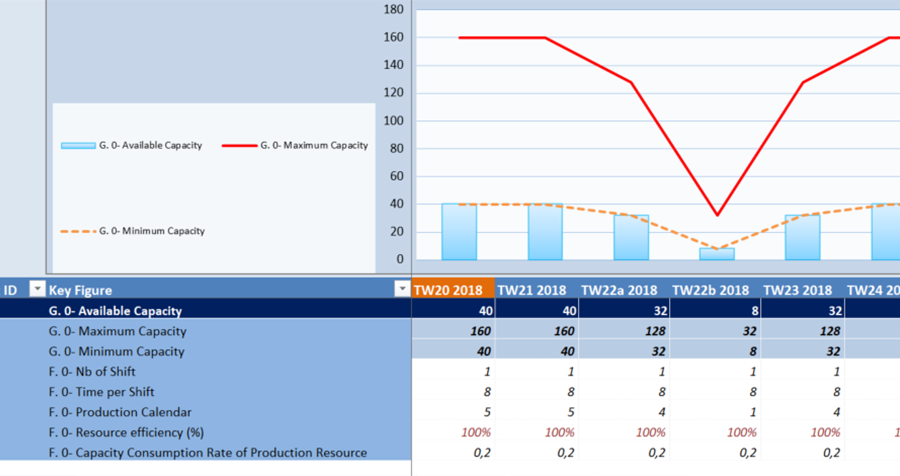Image resolution: width=900 pixels, height=476 pixels.
Task: Open the ID column filter dropdown
Action: pyautogui.click(x=37, y=289)
